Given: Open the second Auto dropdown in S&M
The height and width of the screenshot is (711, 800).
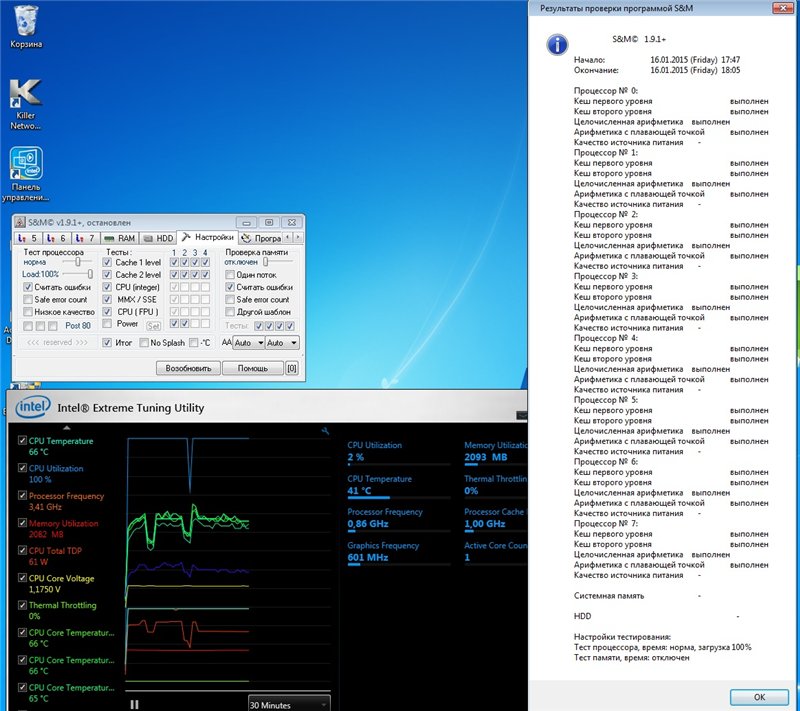Looking at the screenshot, I should point(282,343).
